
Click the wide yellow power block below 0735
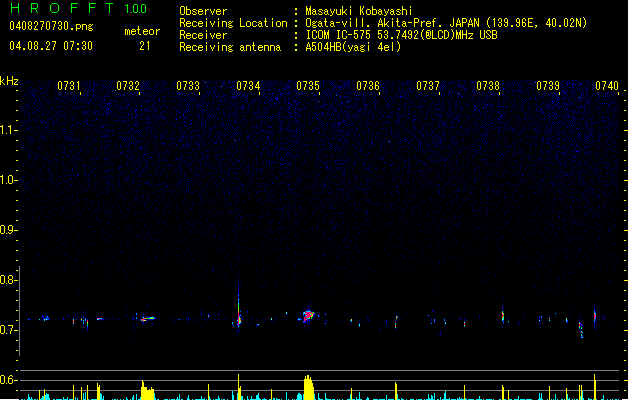click(308, 387)
